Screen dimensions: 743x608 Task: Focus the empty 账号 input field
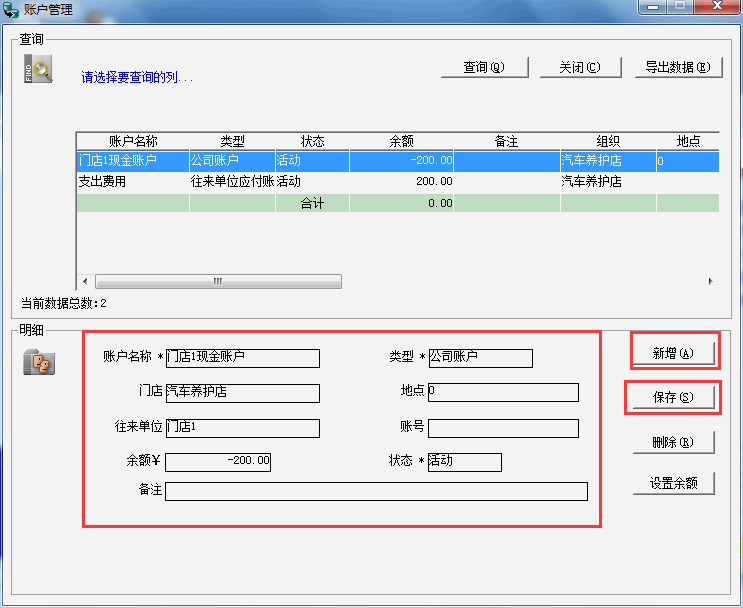503,428
